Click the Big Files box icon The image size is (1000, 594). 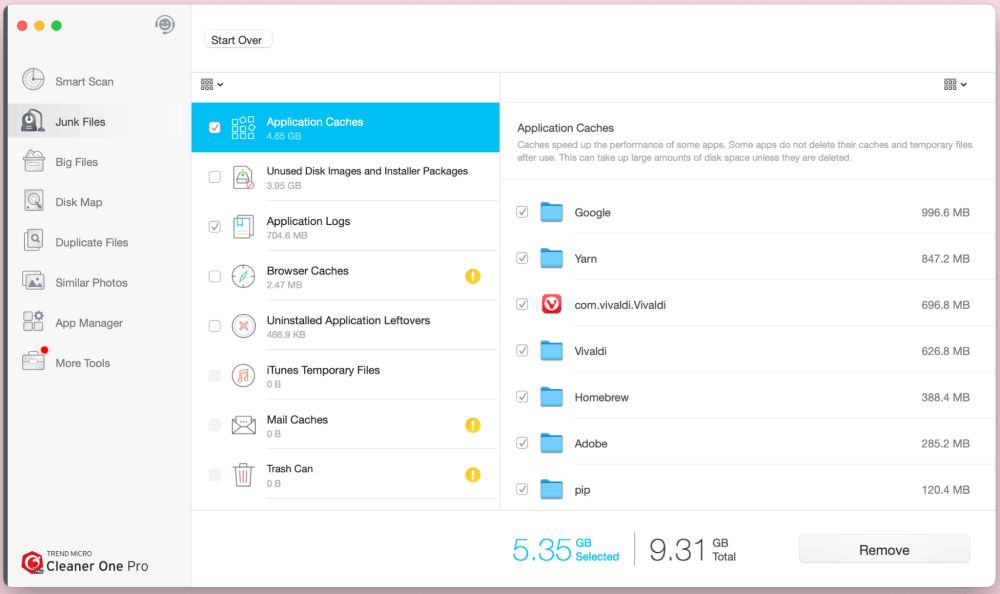pos(34,161)
